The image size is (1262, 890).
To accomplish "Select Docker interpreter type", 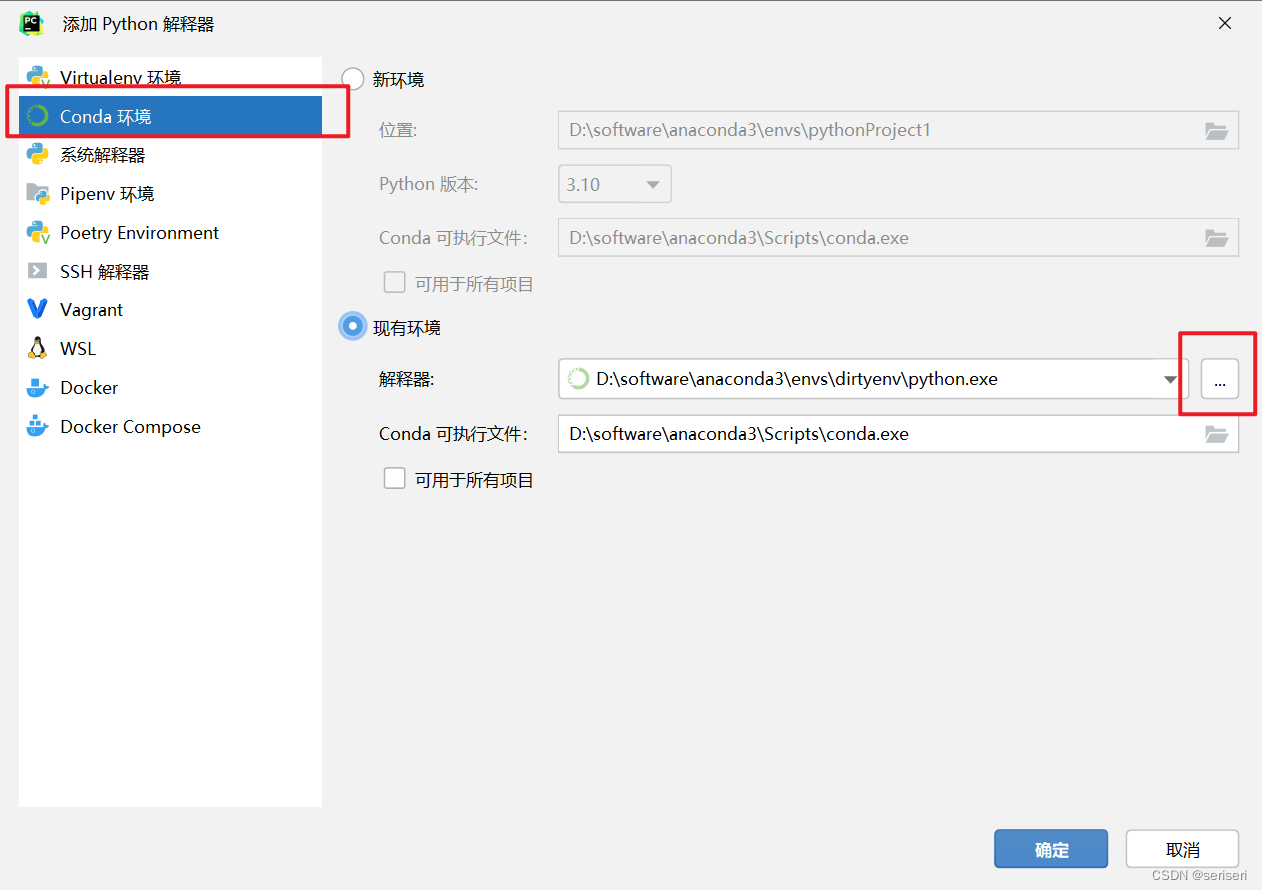I will click(170, 388).
